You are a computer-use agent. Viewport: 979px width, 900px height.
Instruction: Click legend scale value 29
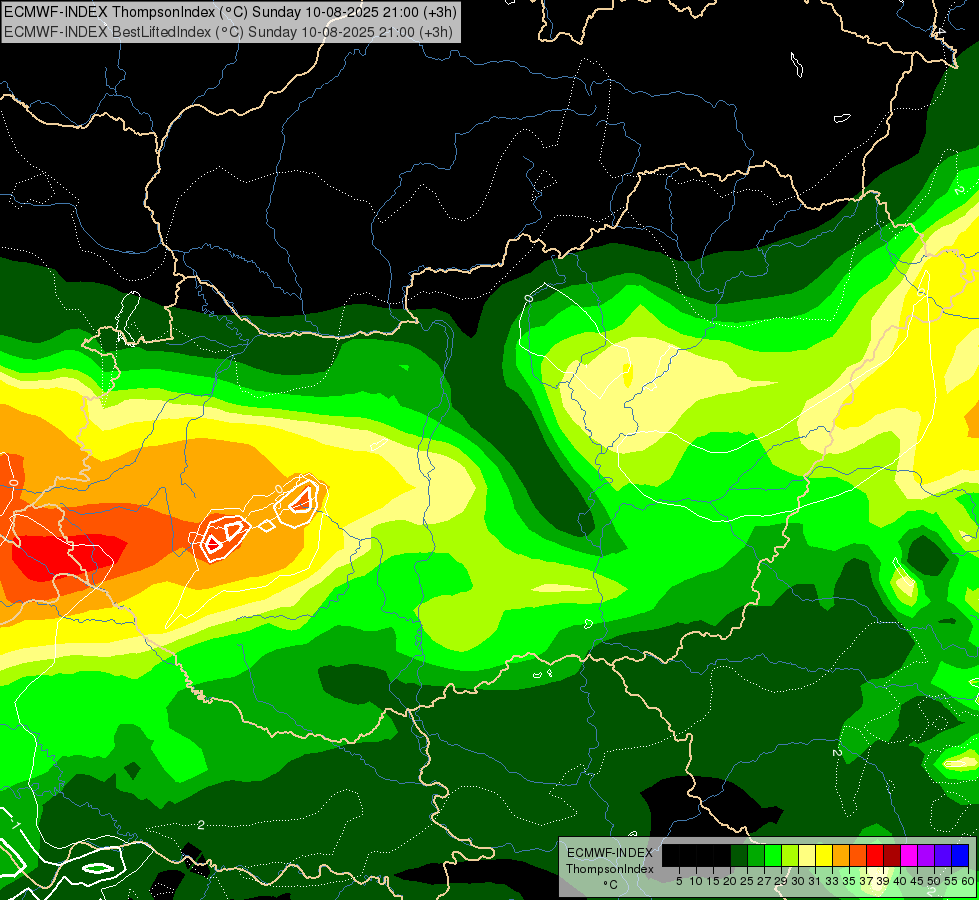[x=781, y=881]
